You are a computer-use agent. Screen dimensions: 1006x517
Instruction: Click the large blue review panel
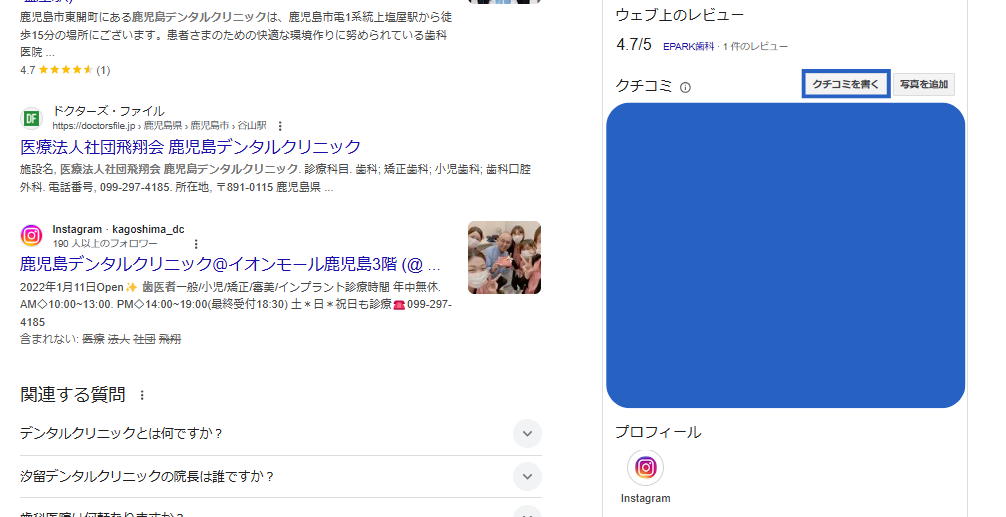tap(785, 255)
